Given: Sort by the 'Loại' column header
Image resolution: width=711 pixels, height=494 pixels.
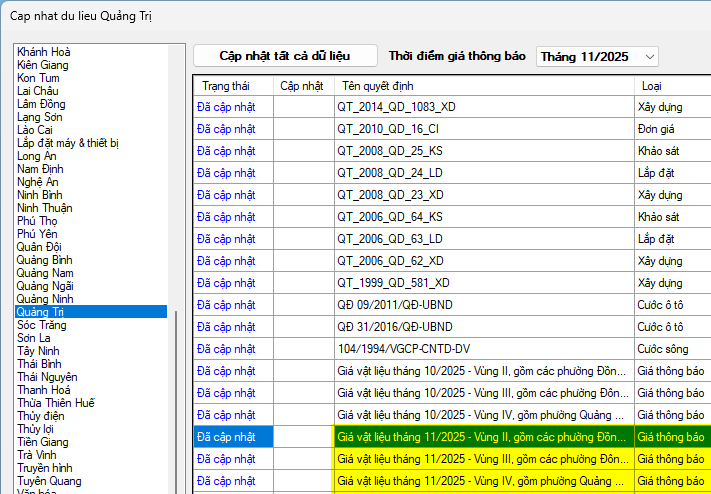Looking at the screenshot, I should point(650,86).
